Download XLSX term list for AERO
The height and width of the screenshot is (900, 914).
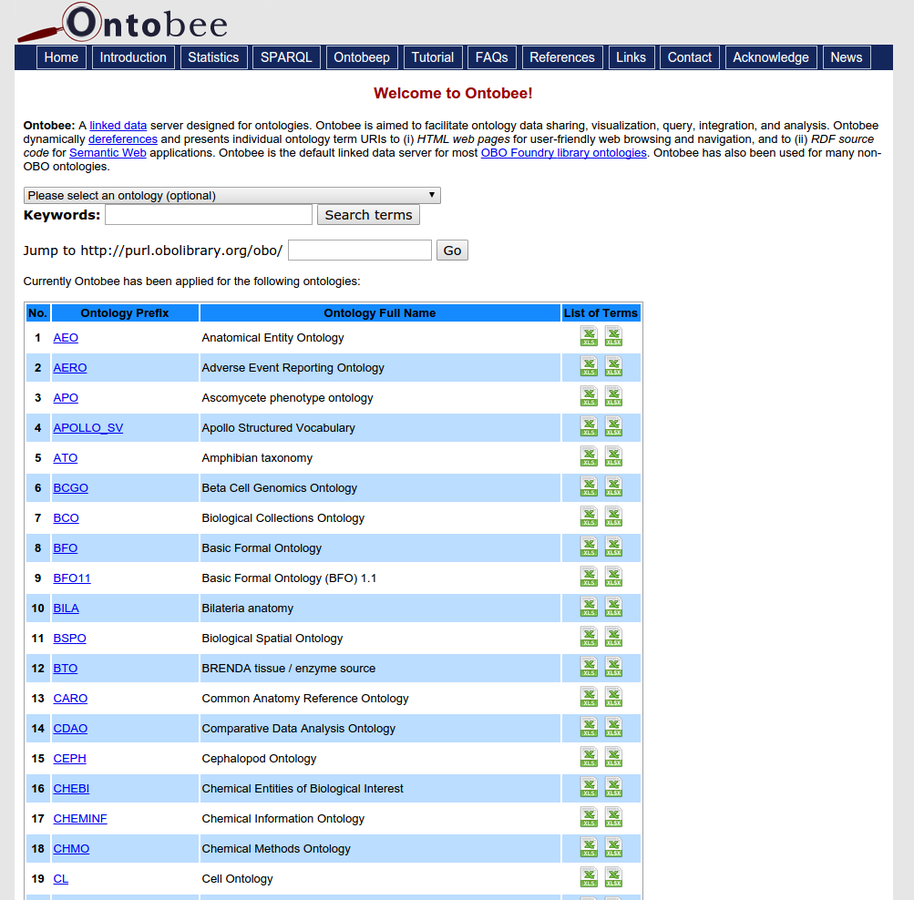coord(613,367)
